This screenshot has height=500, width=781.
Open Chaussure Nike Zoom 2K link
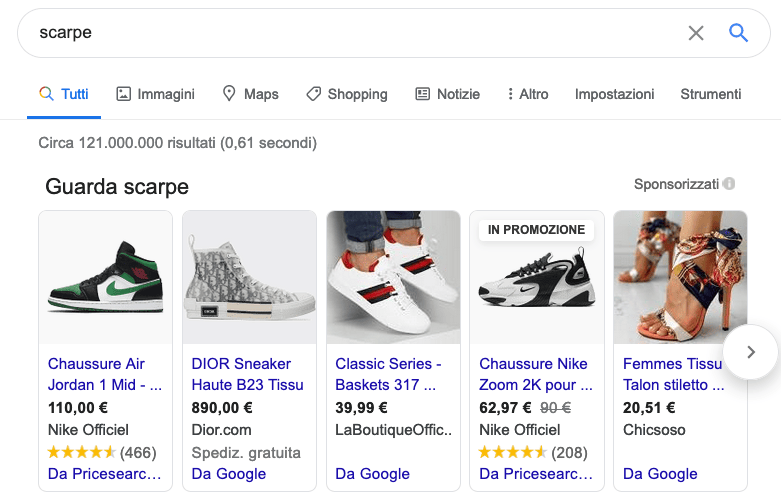[x=535, y=374]
